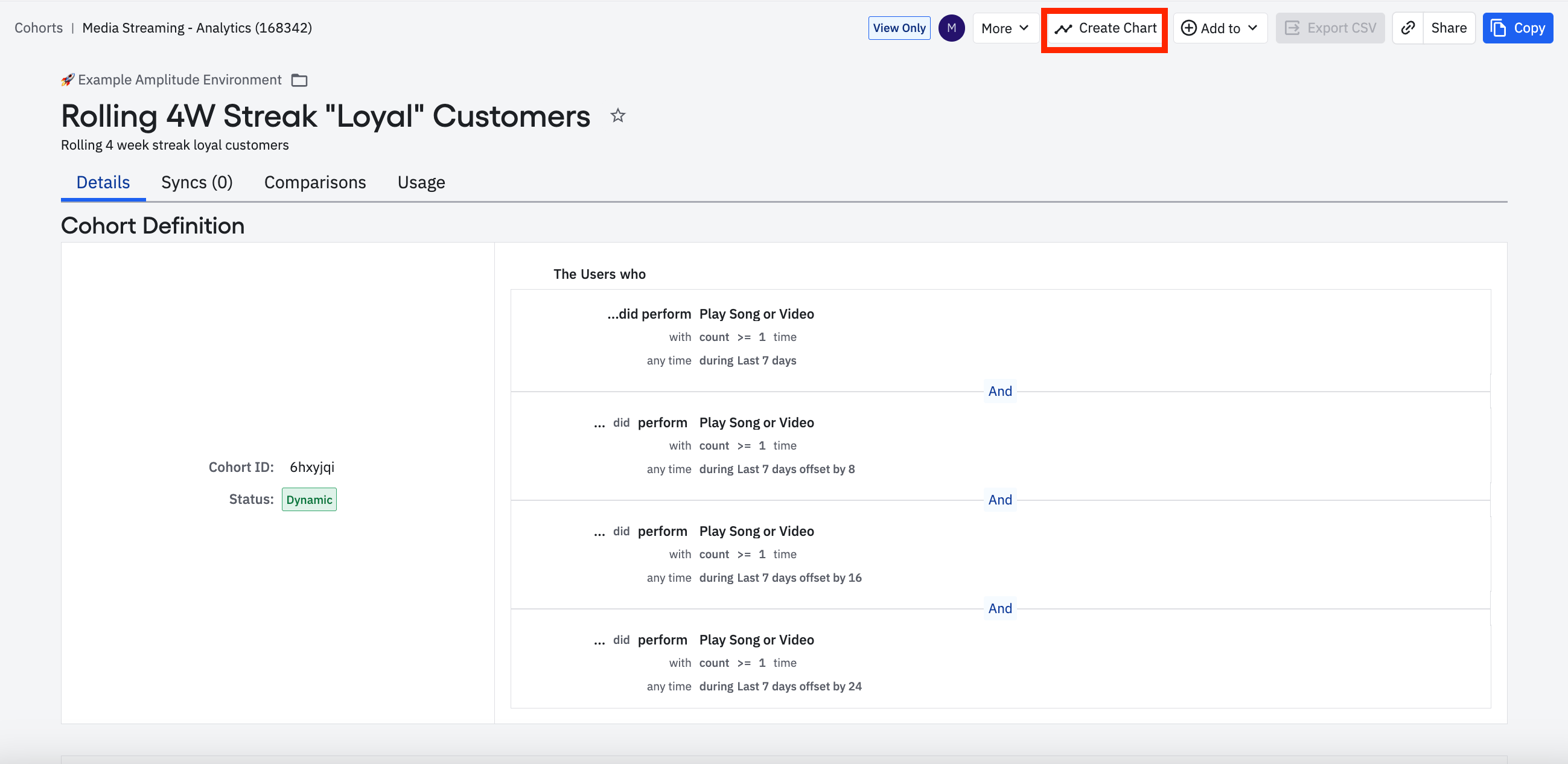Click the first And connector
1568x764 pixels.
tap(999, 391)
